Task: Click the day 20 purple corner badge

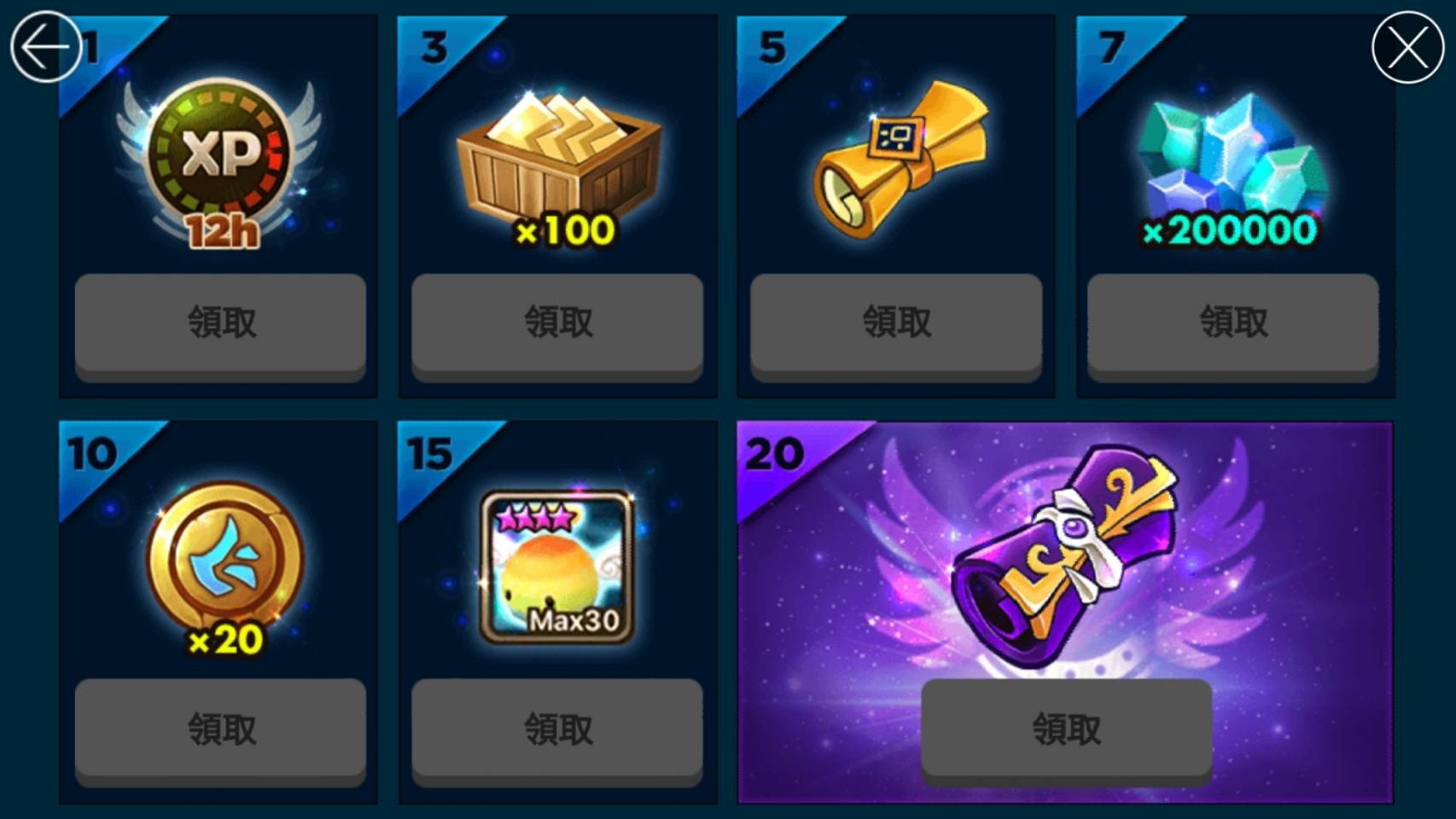Action: pos(777,455)
